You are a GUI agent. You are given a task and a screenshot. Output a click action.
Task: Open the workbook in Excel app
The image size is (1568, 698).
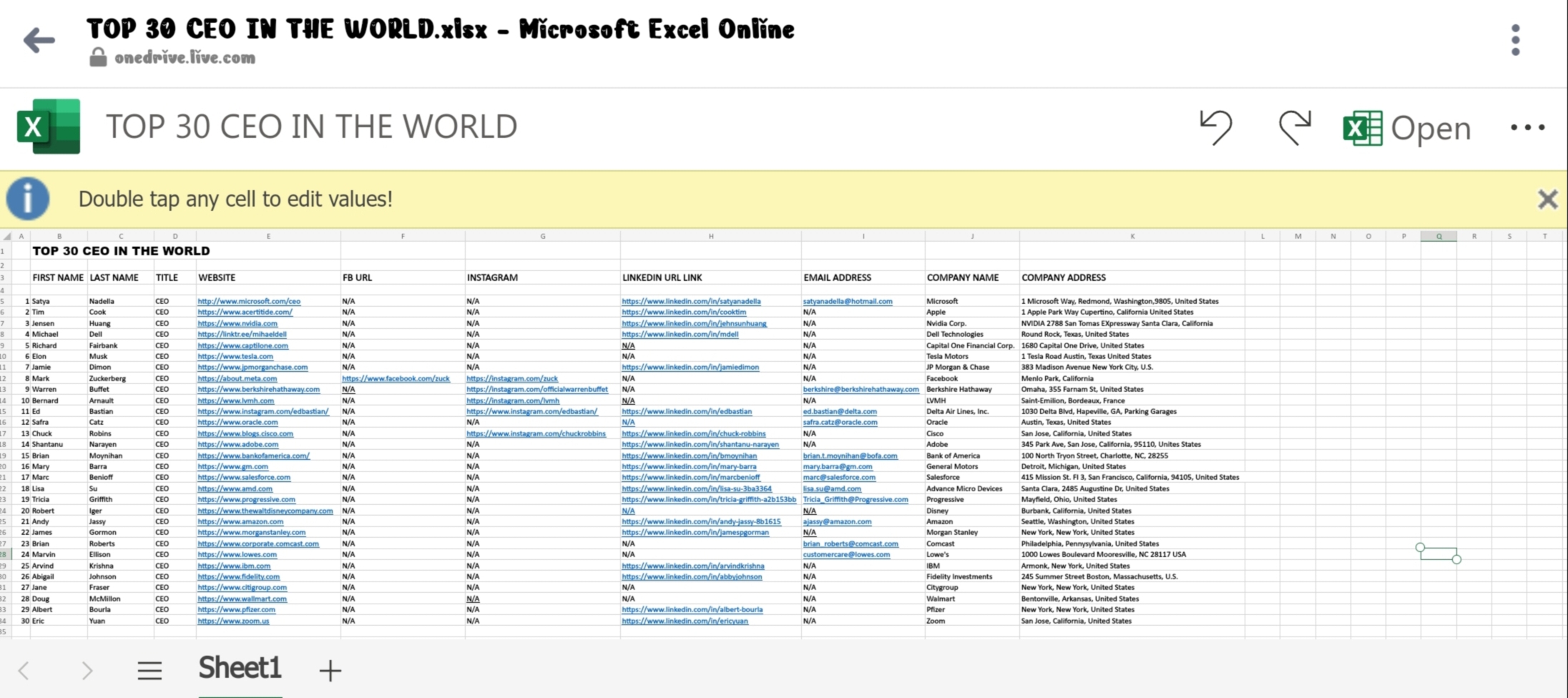tap(1406, 128)
